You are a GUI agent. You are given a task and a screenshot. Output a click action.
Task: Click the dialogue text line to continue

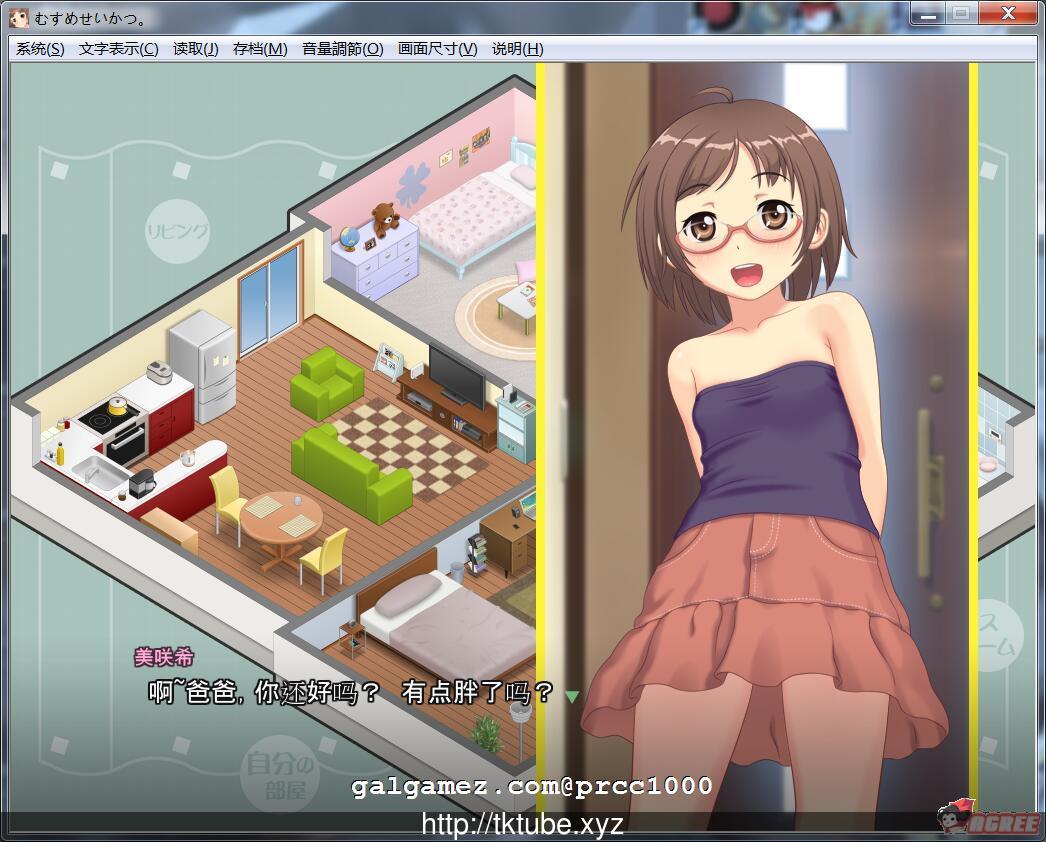pyautogui.click(x=350, y=692)
